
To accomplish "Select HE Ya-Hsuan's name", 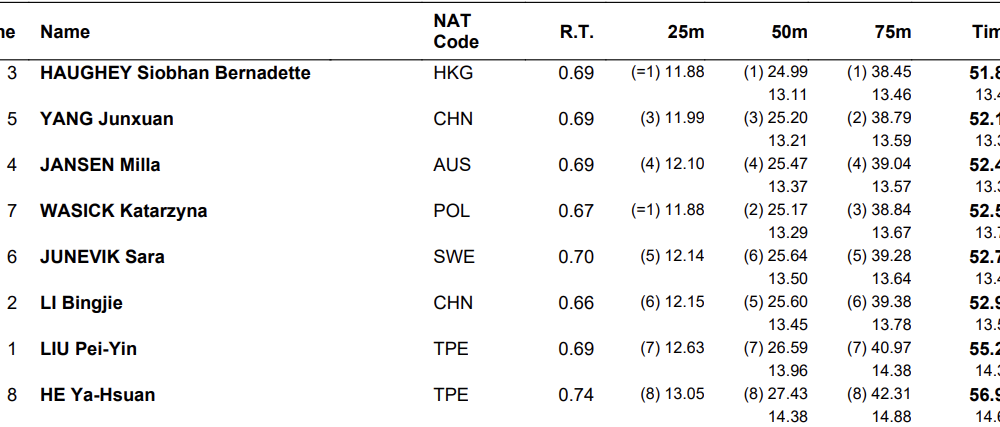I will 97,395.
